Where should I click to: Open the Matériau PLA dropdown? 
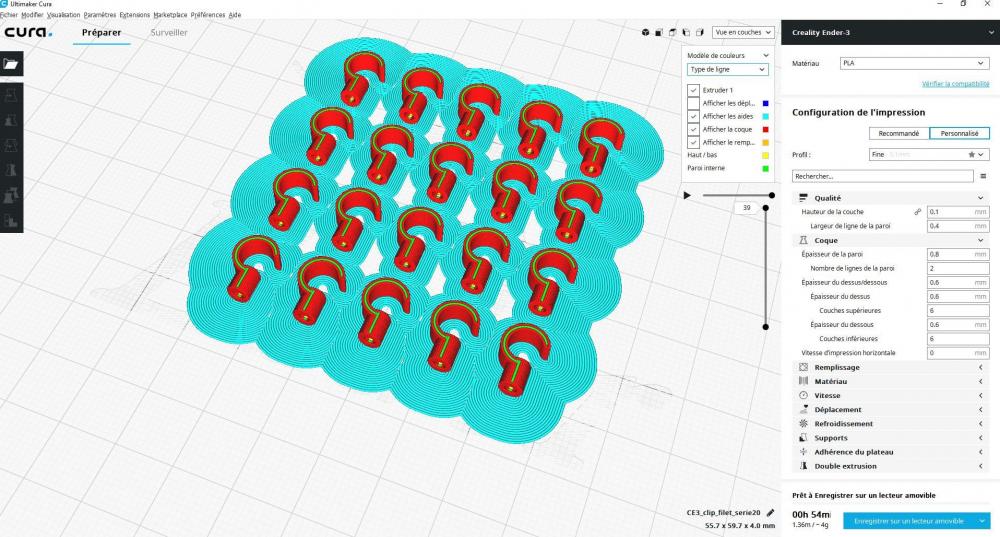click(x=915, y=63)
